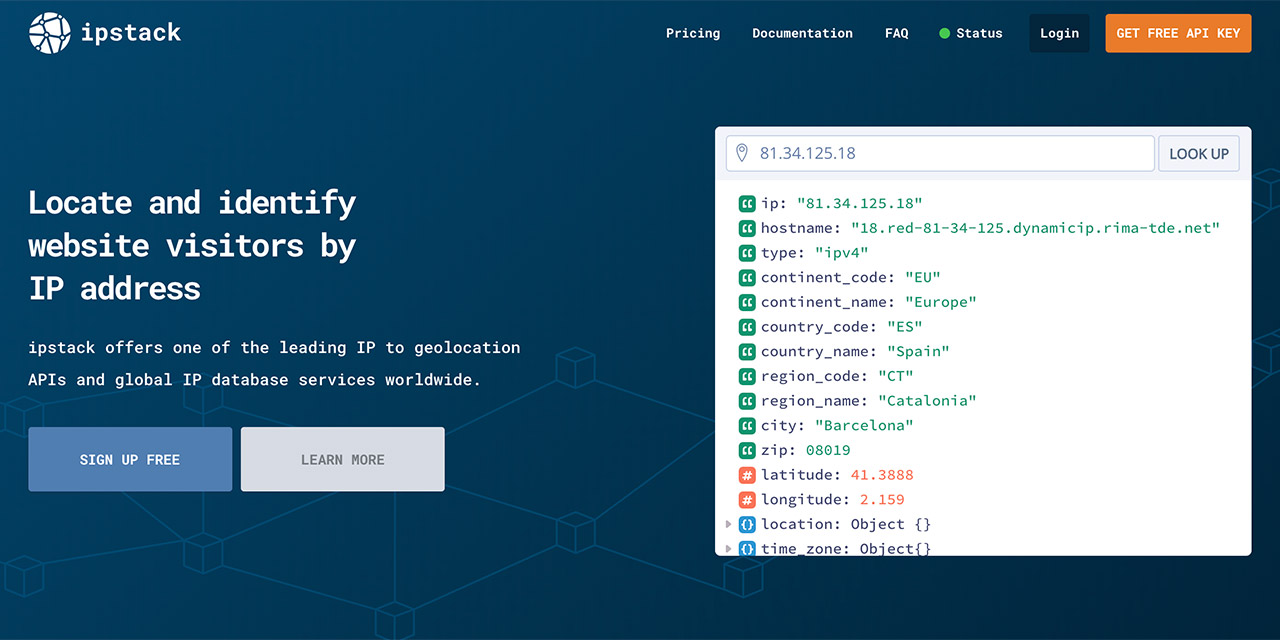Viewport: 1280px width, 640px height.
Task: Click the LOOK UP button
Action: click(1199, 154)
